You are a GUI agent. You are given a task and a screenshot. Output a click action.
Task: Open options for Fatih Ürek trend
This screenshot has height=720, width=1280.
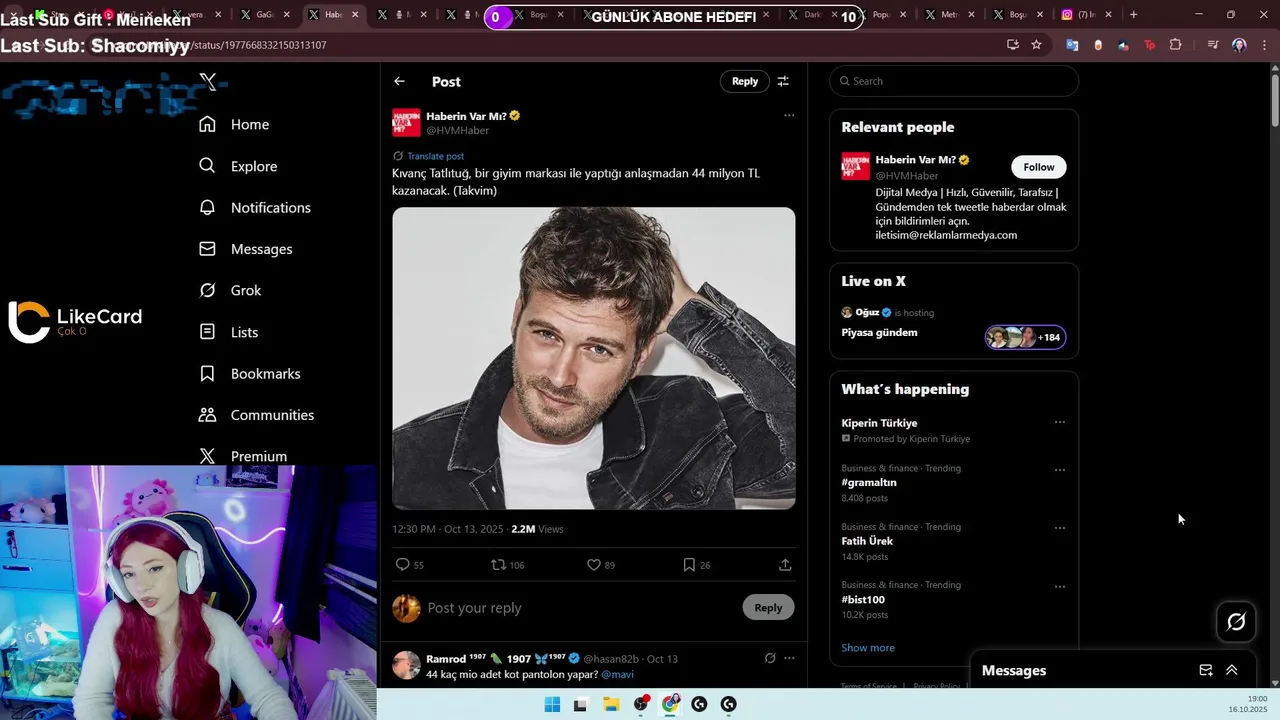pyautogui.click(x=1059, y=528)
